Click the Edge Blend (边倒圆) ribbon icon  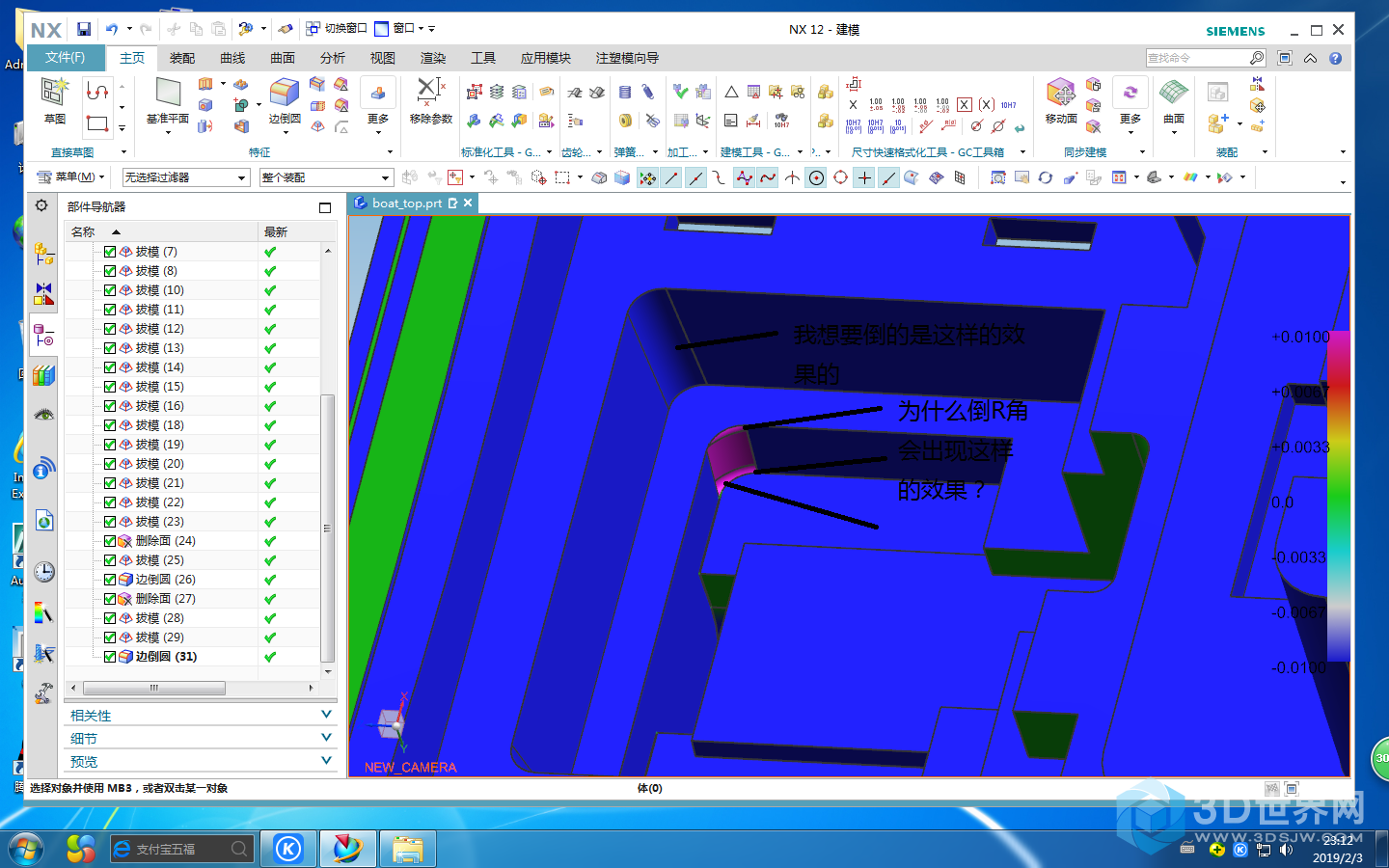pos(284,94)
